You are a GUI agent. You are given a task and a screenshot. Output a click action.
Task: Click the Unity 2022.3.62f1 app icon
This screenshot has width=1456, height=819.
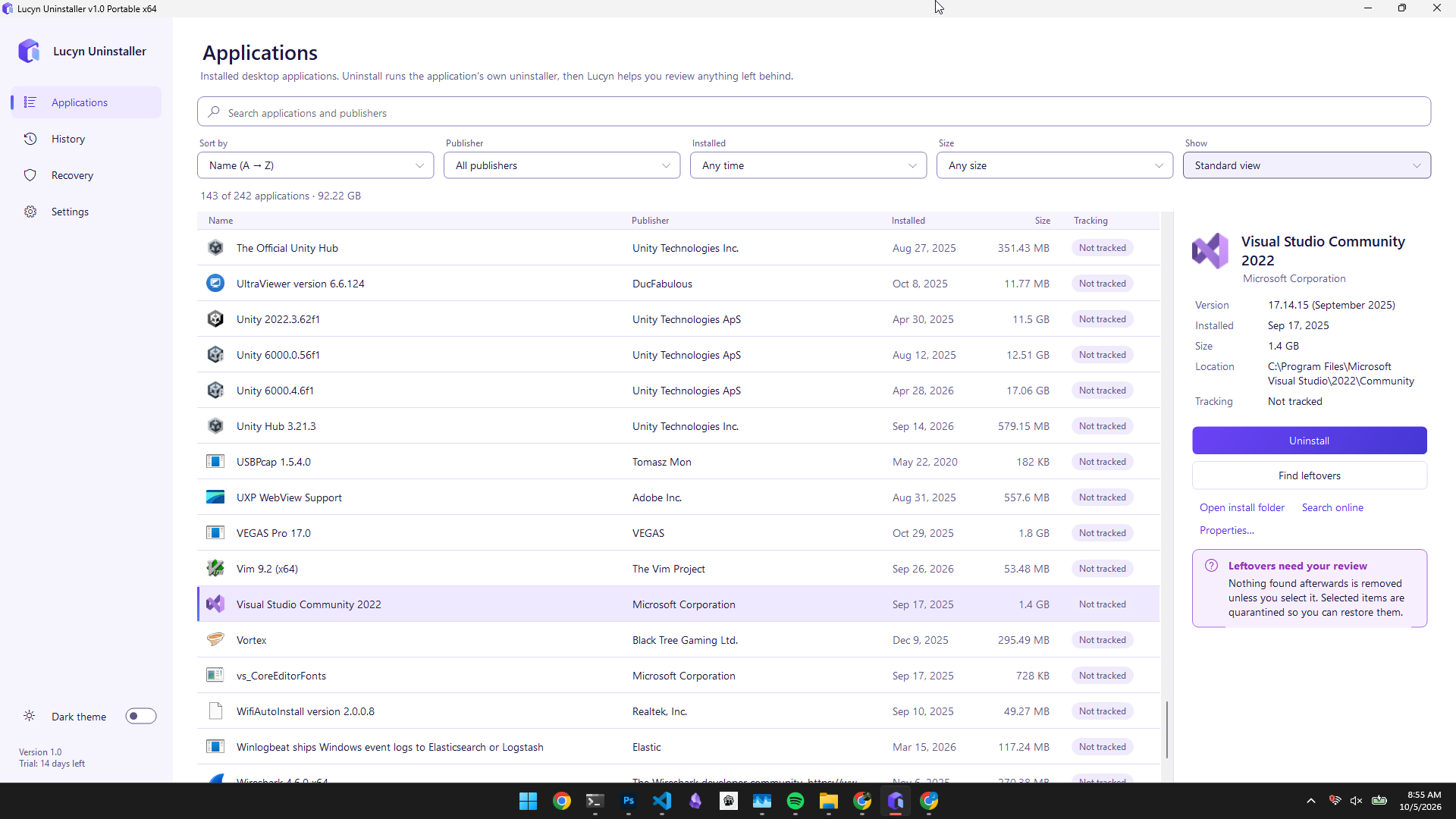pyautogui.click(x=215, y=319)
